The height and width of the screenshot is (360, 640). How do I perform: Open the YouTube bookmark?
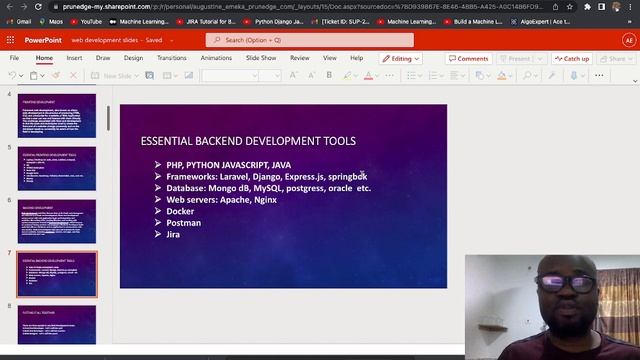(87, 22)
